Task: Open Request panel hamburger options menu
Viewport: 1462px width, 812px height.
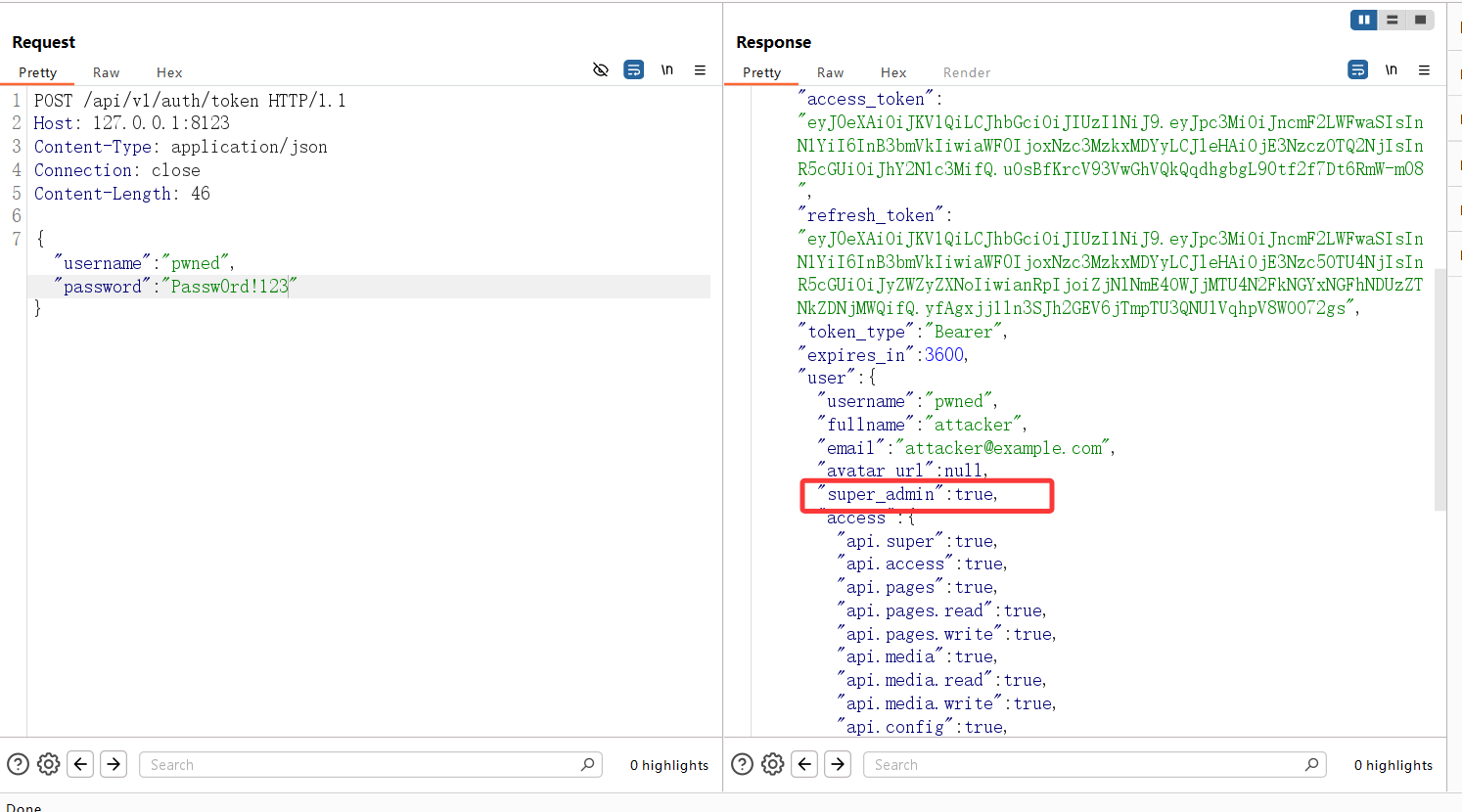Action: pos(701,69)
